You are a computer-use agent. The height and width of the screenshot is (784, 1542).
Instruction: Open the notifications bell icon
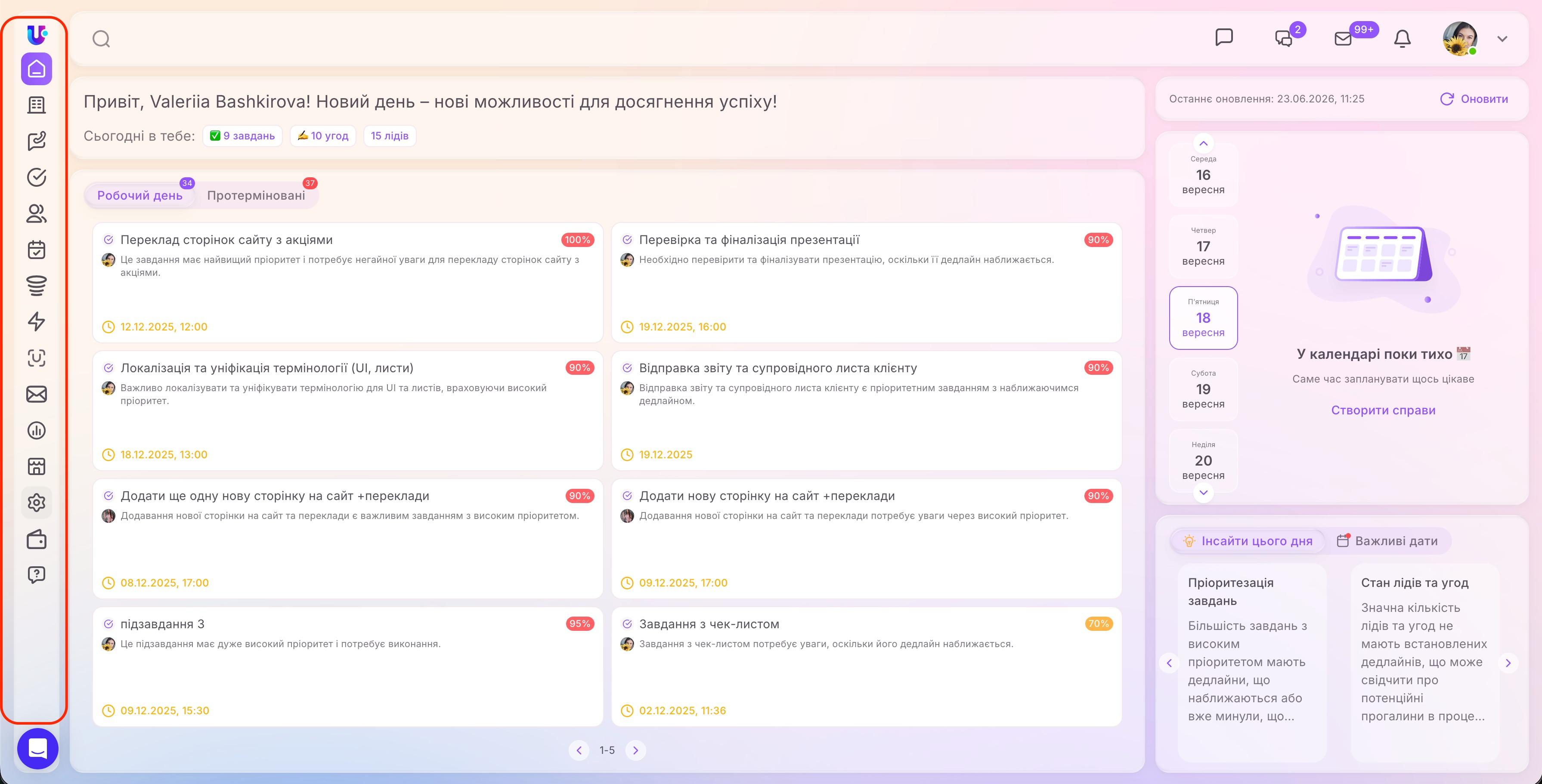(1403, 38)
